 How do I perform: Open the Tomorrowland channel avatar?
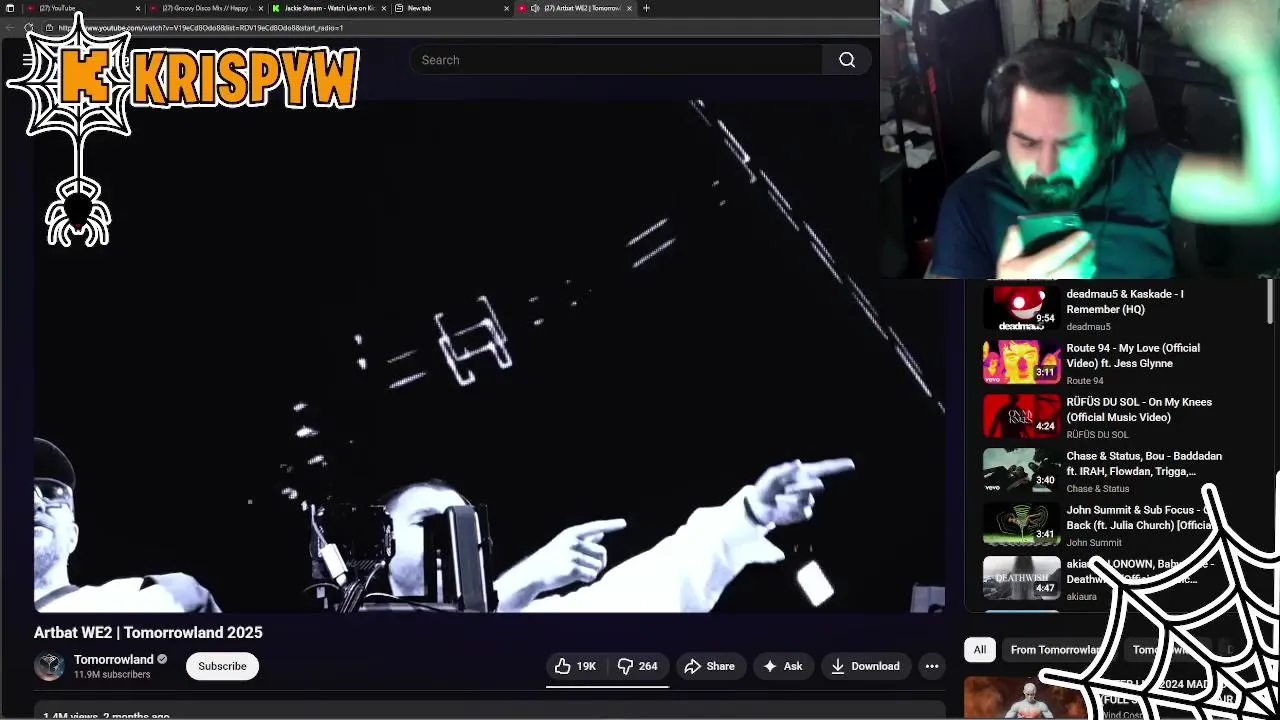pyautogui.click(x=49, y=666)
